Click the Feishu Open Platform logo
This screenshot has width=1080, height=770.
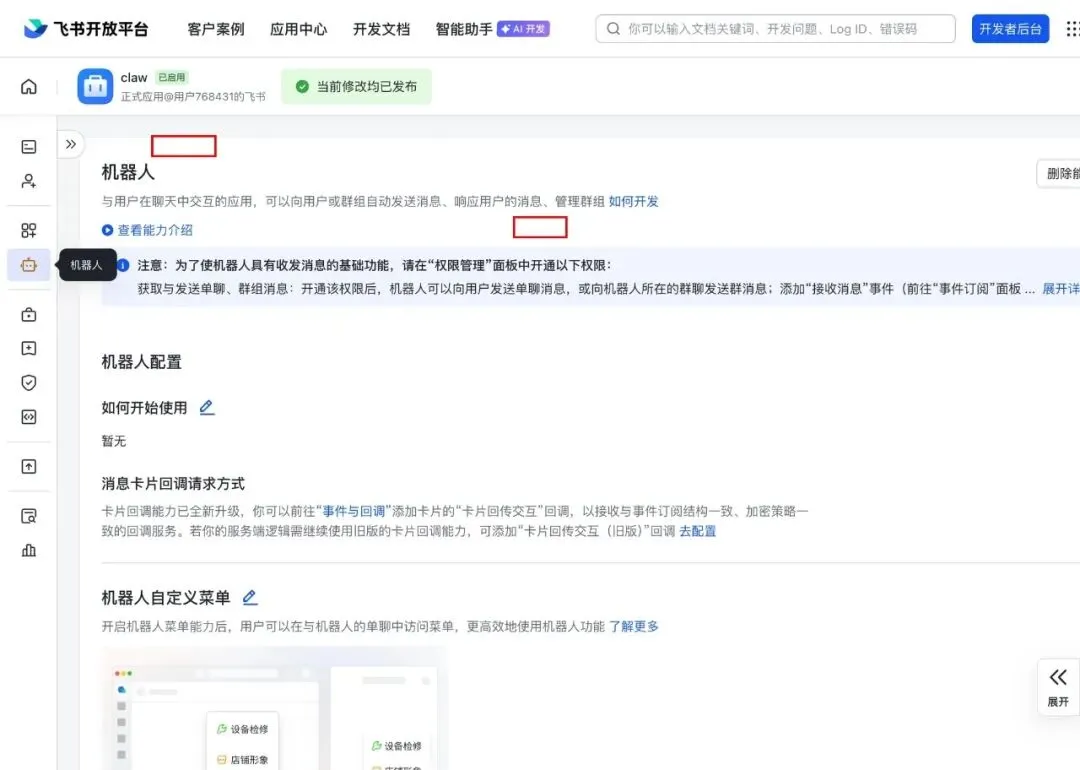tap(85, 29)
